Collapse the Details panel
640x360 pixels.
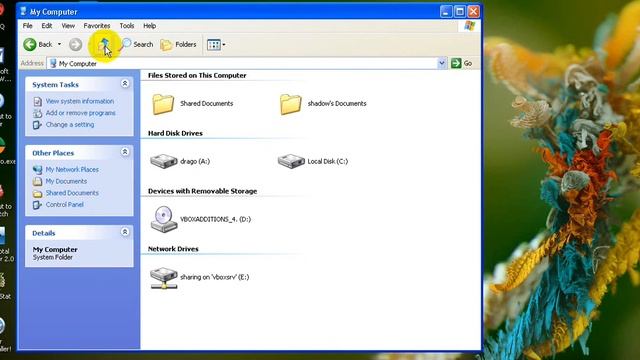125,232
